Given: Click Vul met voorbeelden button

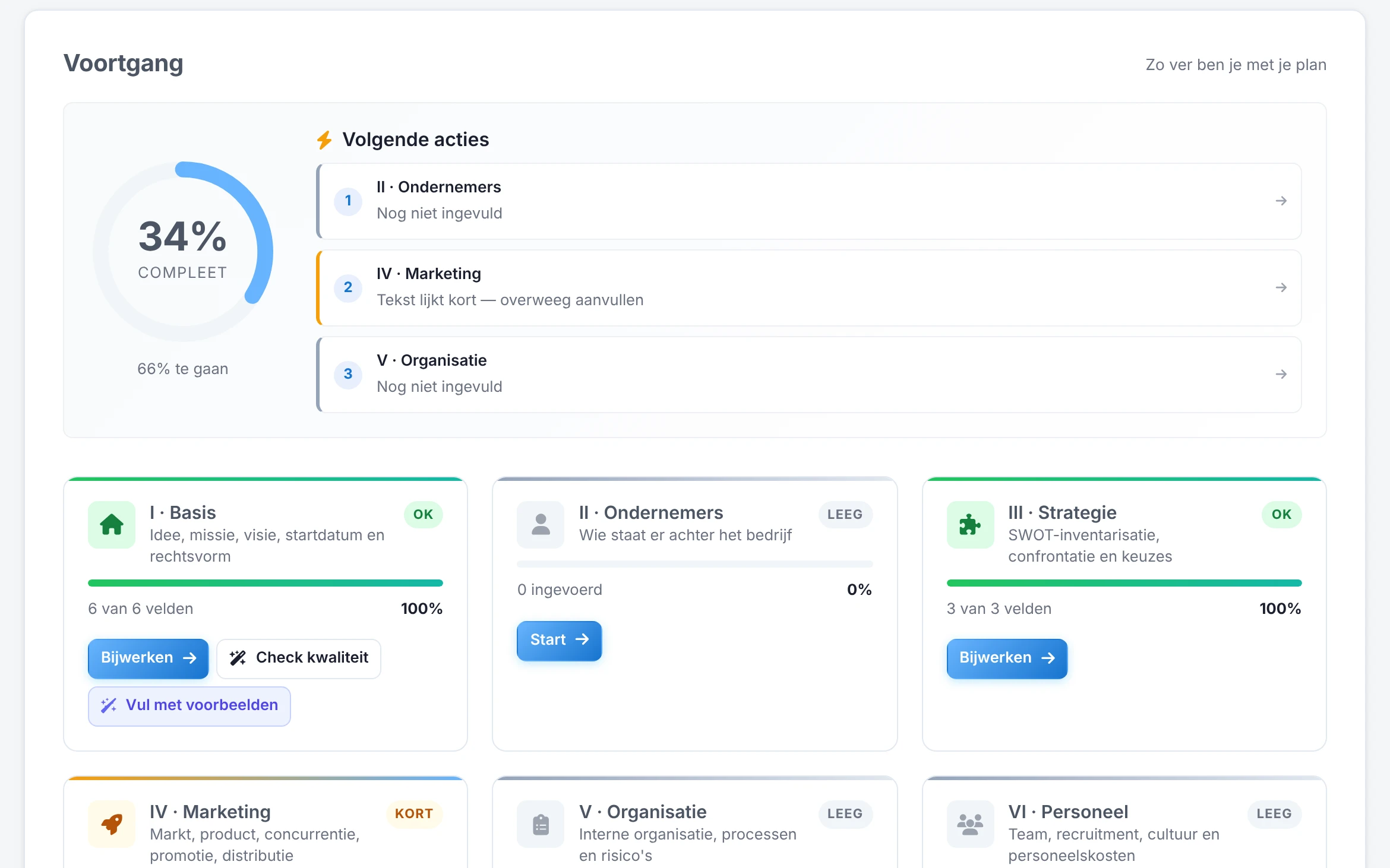Looking at the screenshot, I should pyautogui.click(x=189, y=706).
